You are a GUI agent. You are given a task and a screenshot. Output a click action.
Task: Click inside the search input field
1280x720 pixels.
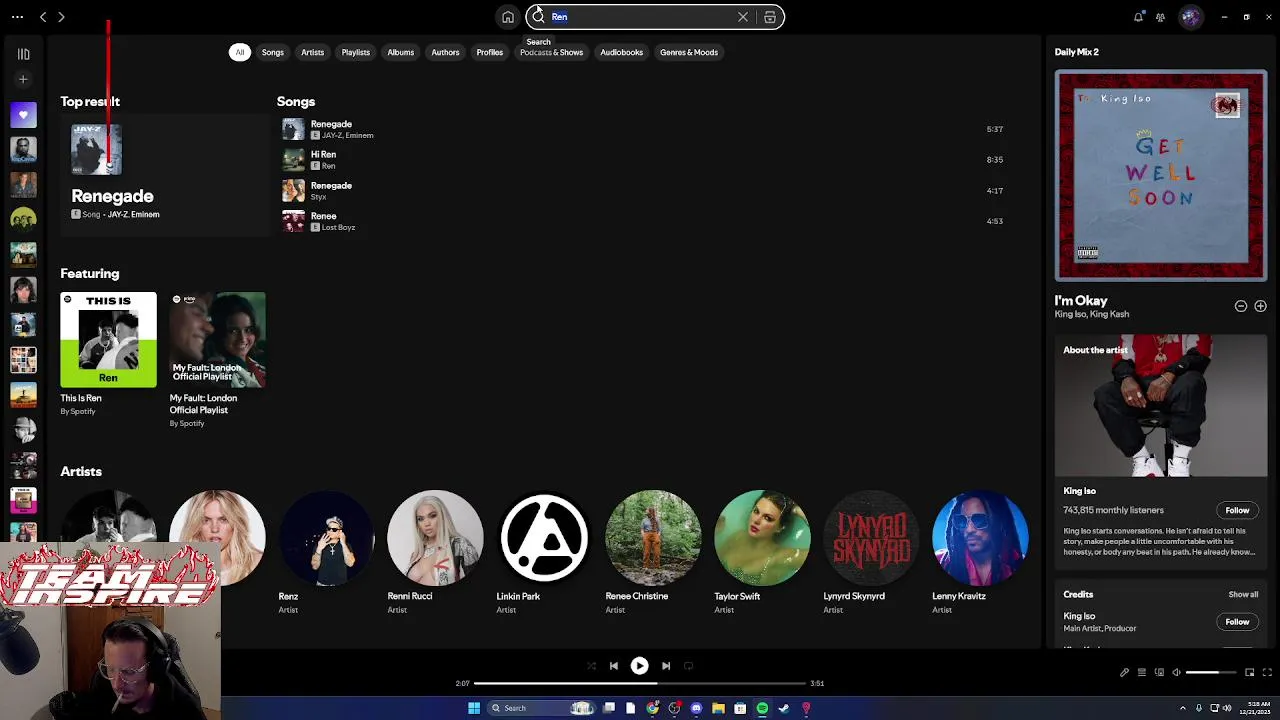pyautogui.click(x=640, y=17)
